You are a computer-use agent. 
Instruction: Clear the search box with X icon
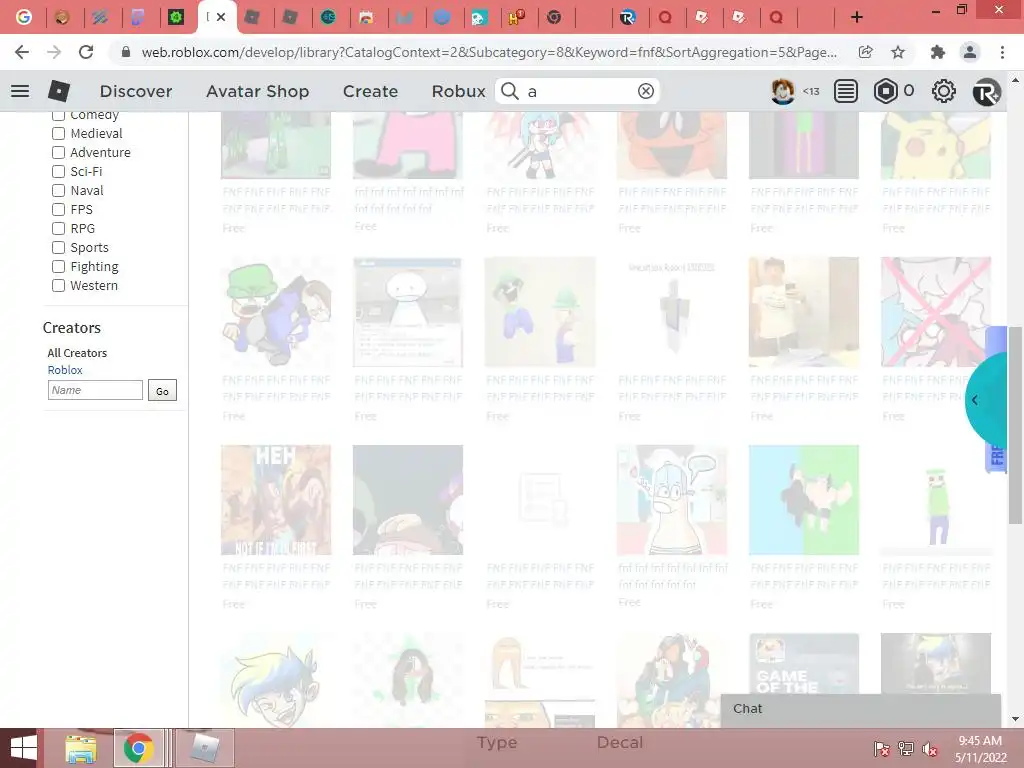point(645,91)
